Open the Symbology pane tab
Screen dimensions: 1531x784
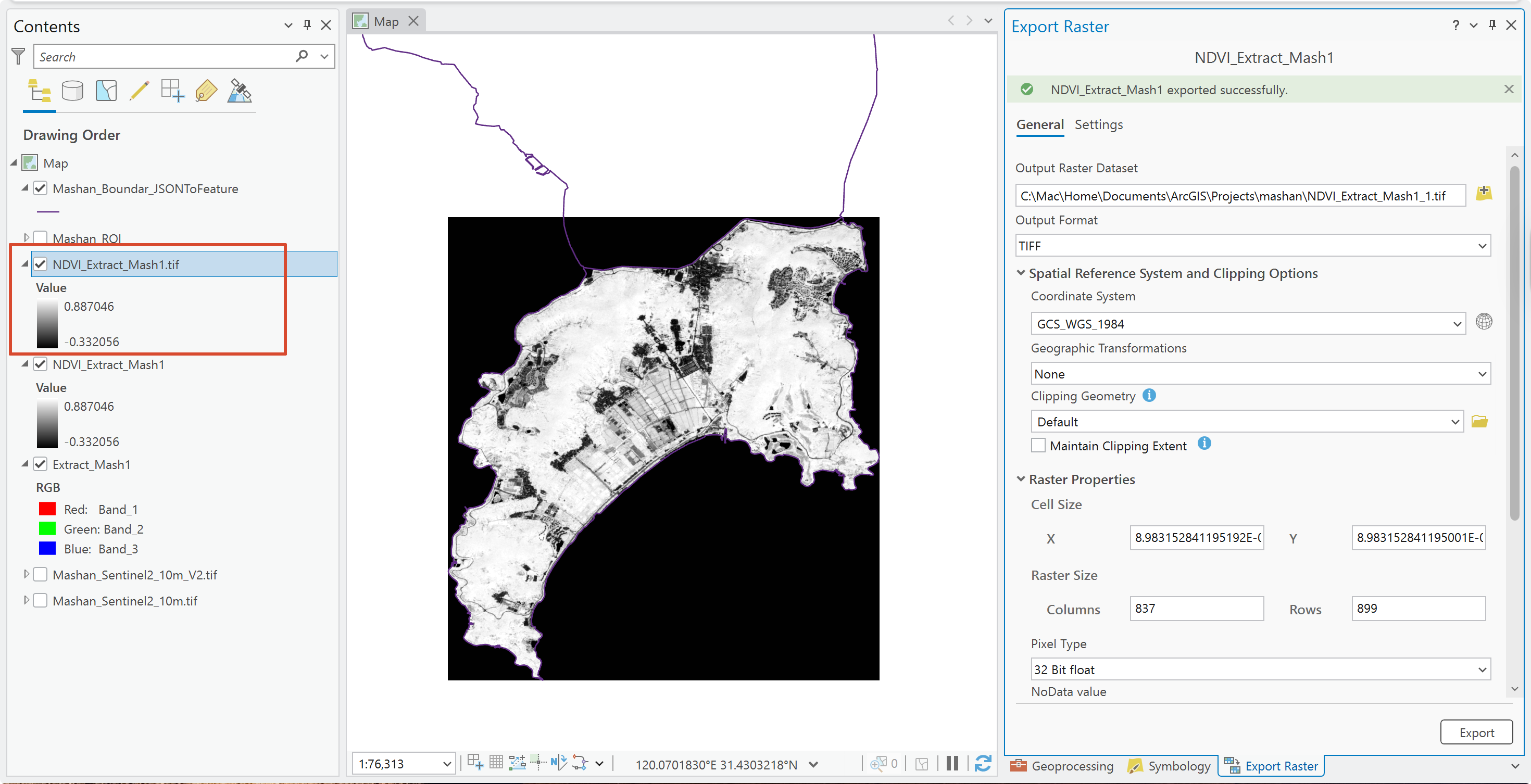1169,766
